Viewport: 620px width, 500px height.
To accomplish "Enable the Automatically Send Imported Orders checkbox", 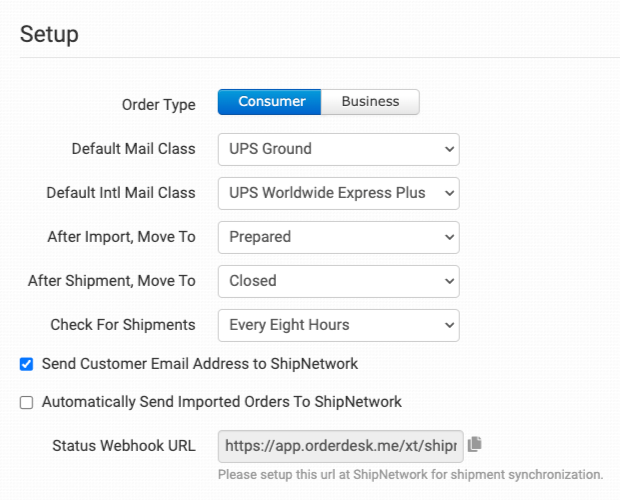I will click(27, 402).
